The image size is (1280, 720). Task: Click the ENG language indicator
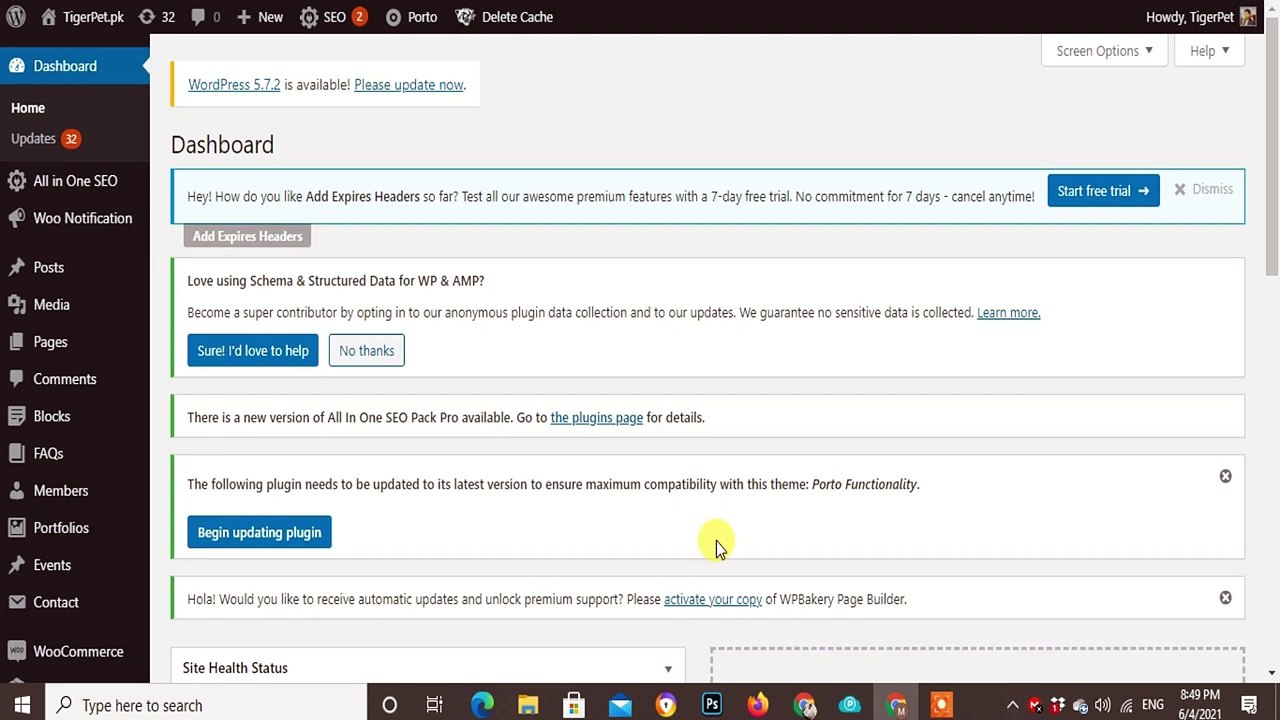[x=1153, y=705]
